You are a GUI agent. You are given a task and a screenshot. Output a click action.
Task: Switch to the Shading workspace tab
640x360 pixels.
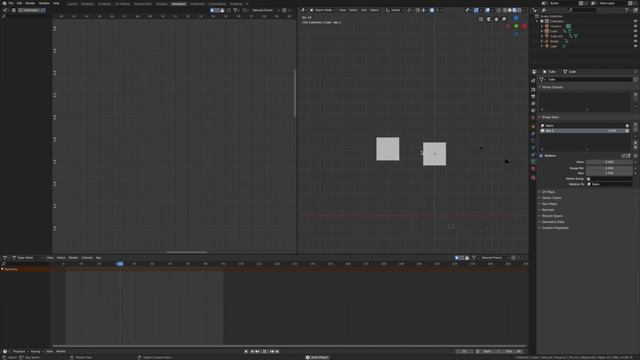tap(162, 4)
